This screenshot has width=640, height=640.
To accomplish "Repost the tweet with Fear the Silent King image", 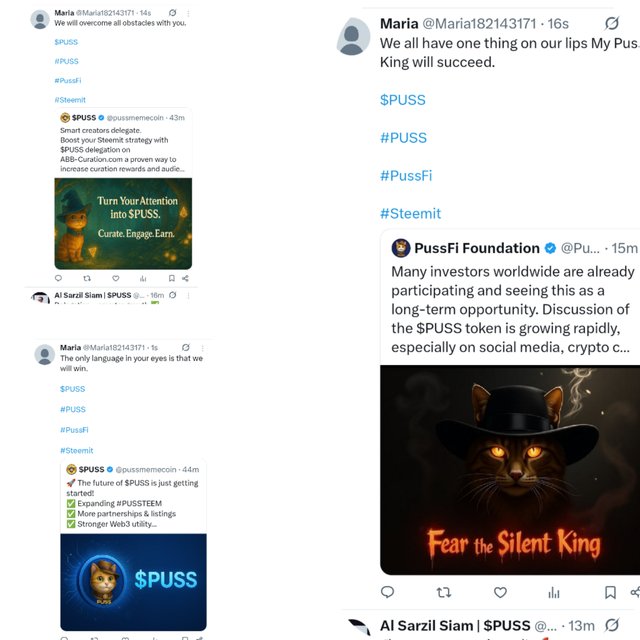I will 444,592.
